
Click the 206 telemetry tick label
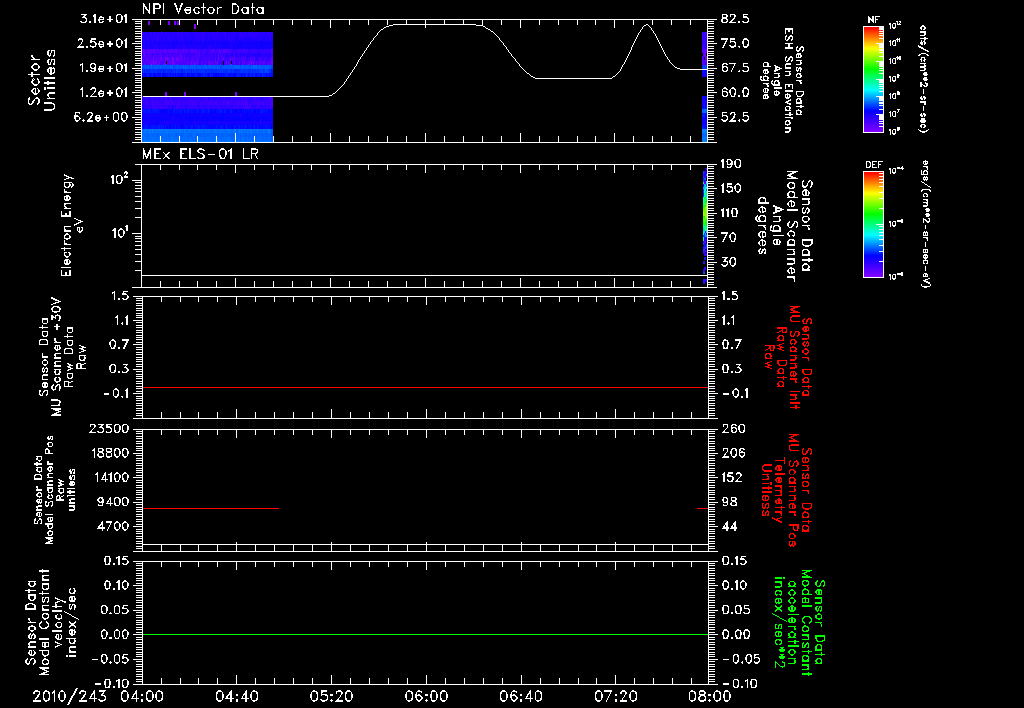coord(732,453)
